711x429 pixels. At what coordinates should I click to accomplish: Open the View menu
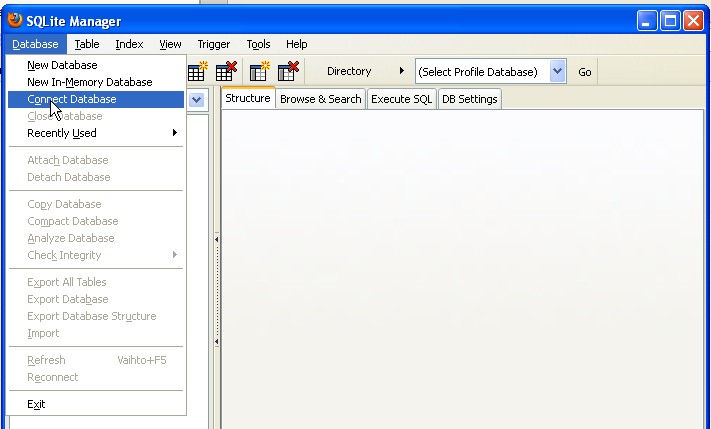coord(170,44)
